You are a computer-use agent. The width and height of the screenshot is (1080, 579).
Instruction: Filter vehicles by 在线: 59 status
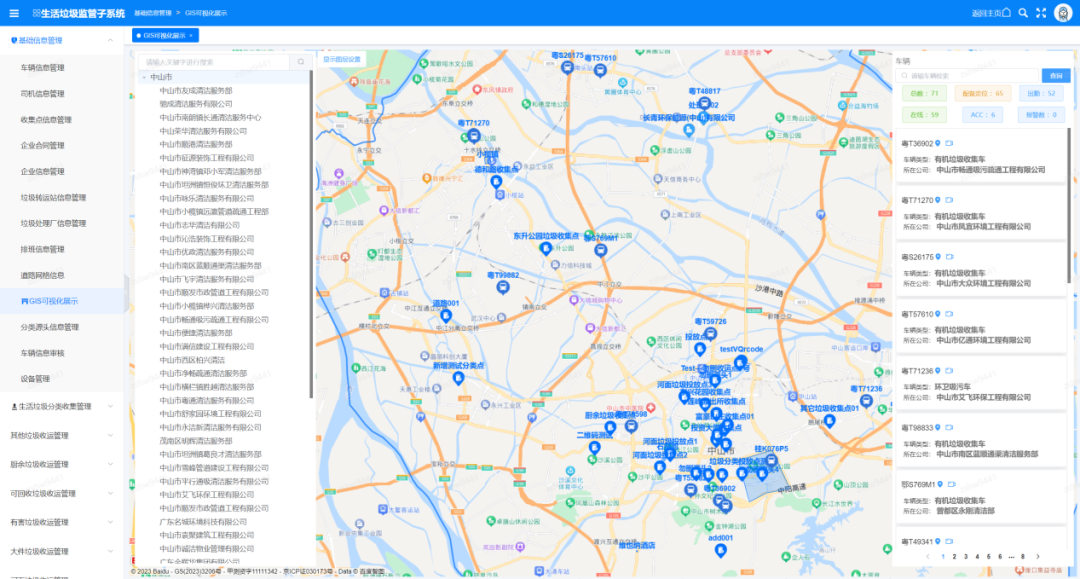point(926,115)
